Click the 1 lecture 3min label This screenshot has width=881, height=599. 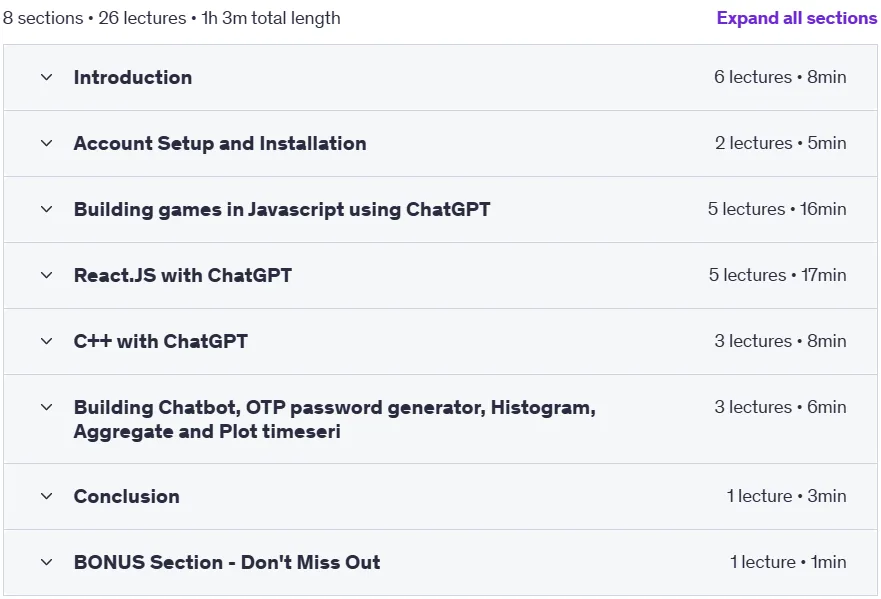pos(786,496)
